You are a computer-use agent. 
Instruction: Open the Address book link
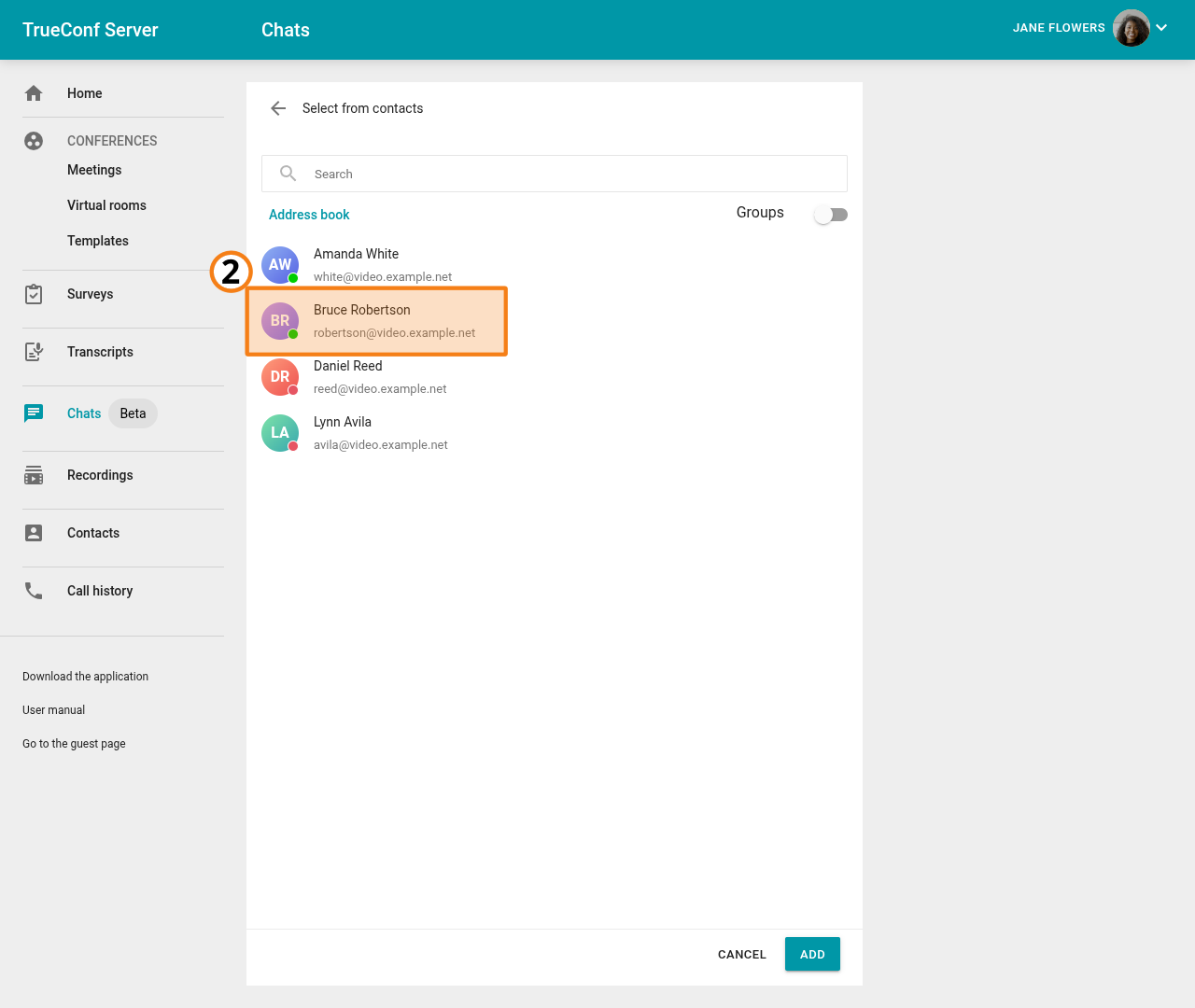tap(309, 215)
